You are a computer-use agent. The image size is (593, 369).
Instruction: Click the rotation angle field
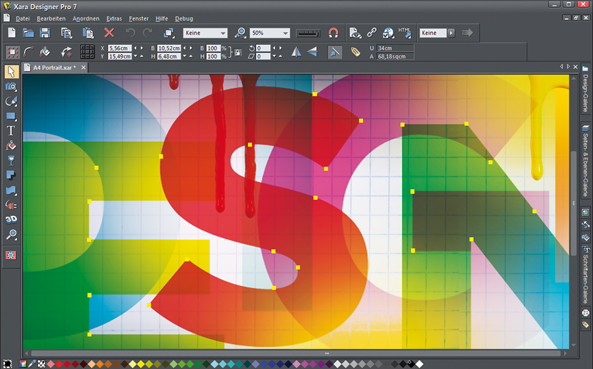point(263,48)
